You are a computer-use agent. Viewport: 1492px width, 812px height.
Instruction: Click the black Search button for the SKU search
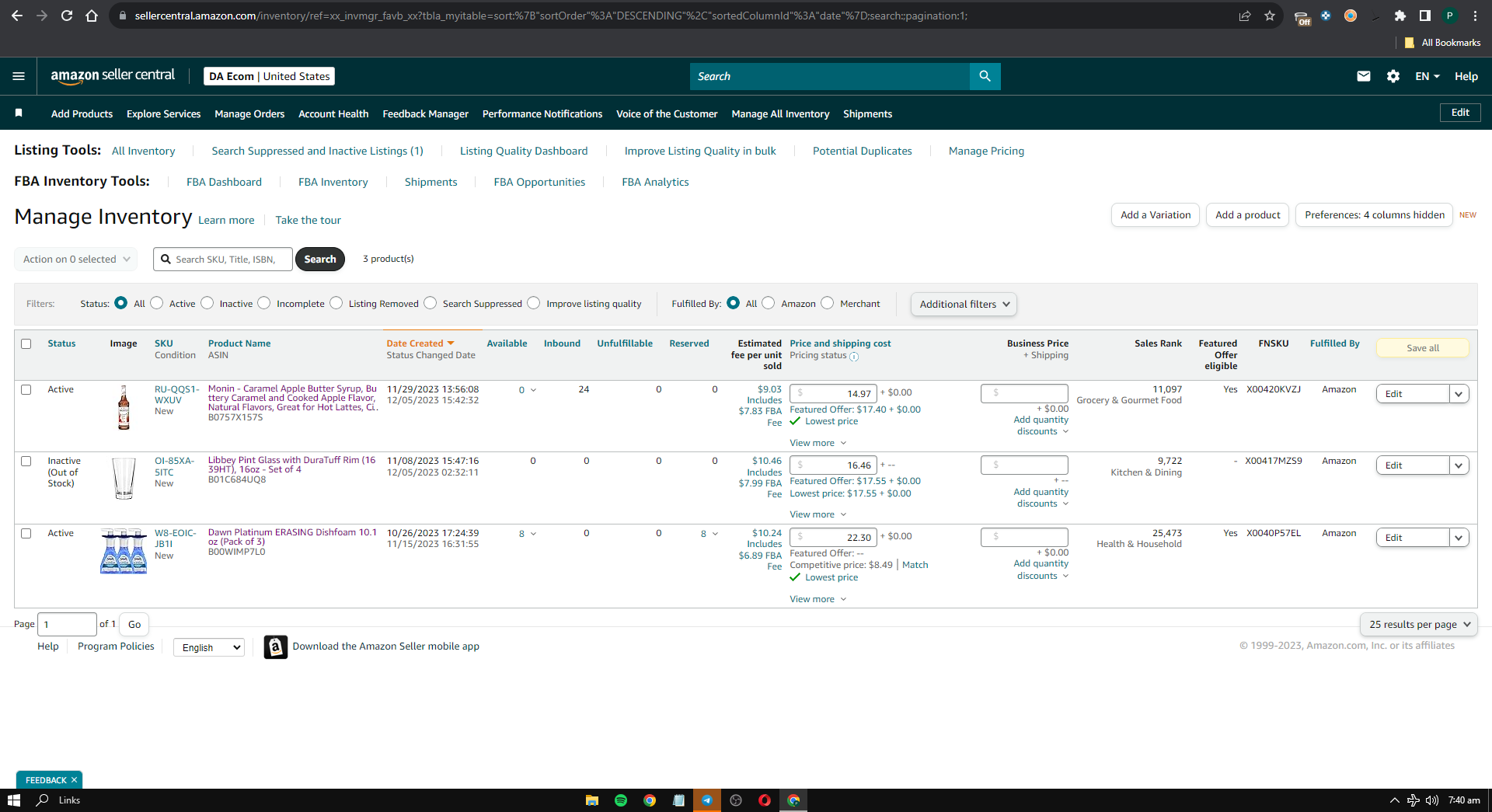click(320, 259)
